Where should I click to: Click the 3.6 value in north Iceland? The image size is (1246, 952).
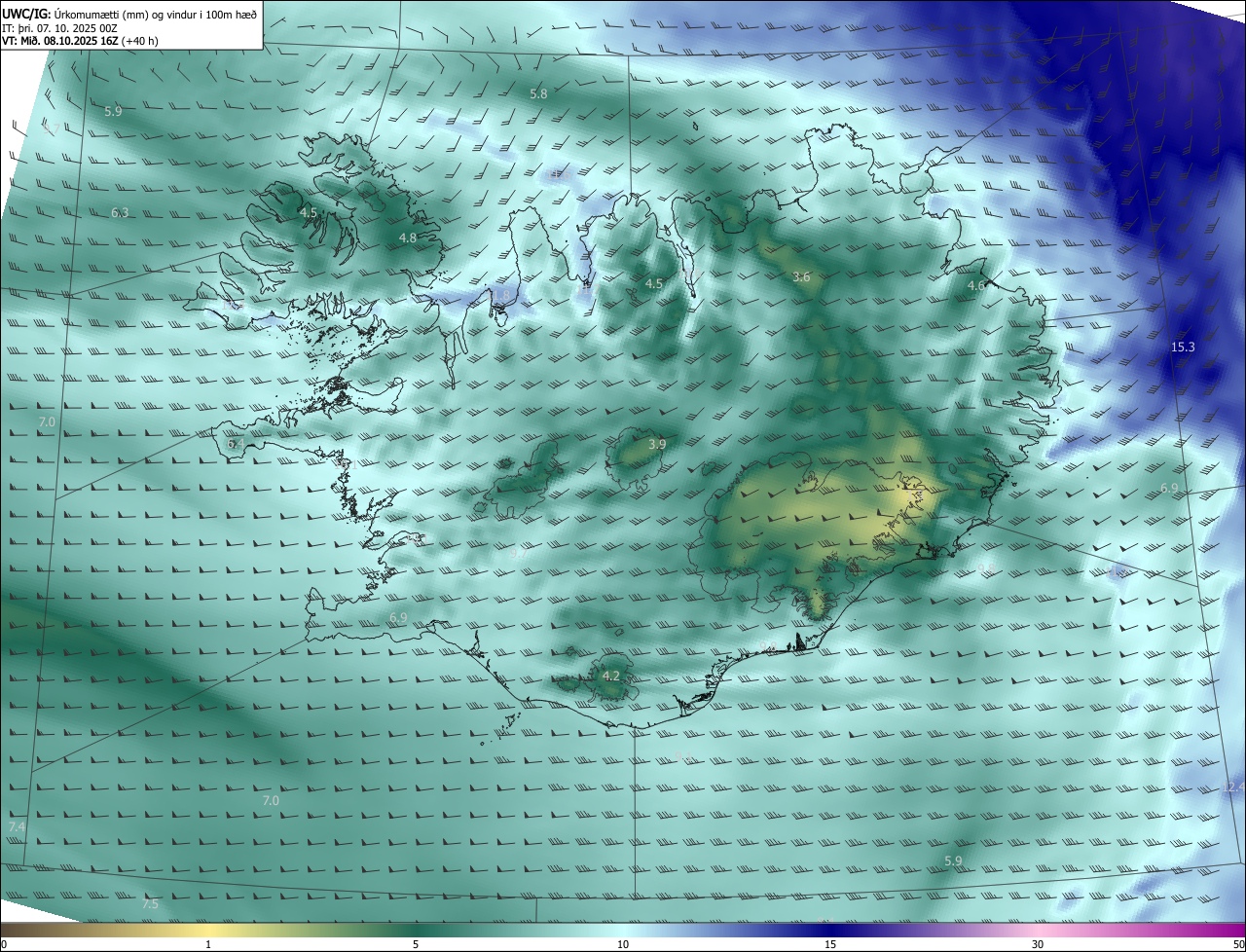[801, 277]
